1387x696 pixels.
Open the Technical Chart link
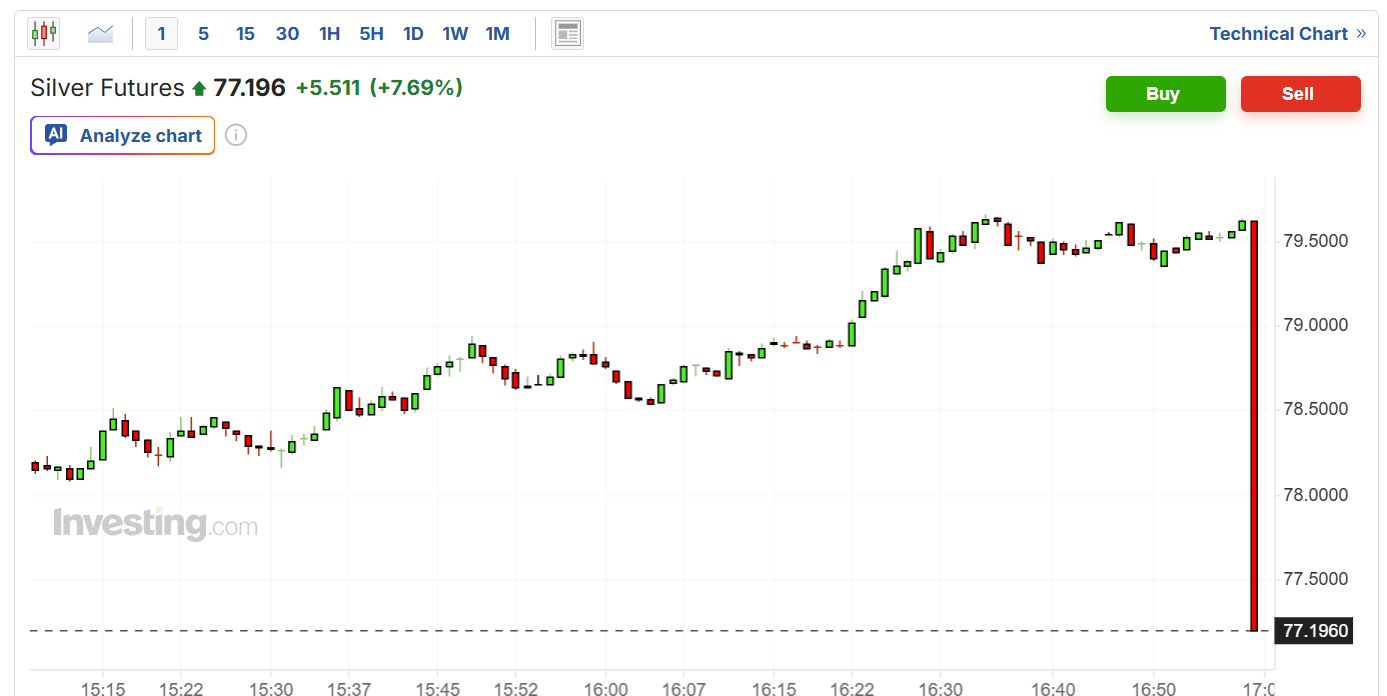(1288, 34)
